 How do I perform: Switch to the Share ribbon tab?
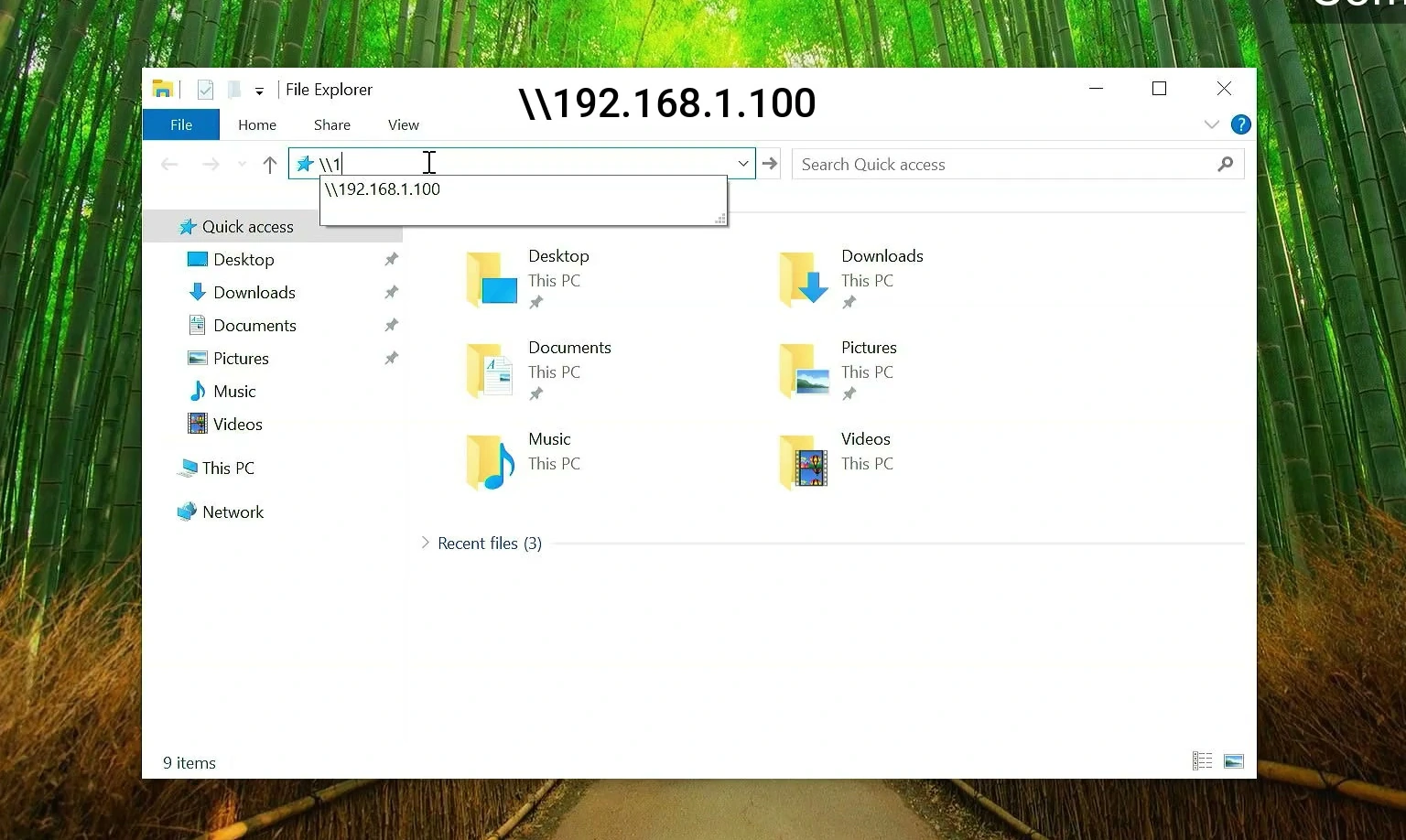pos(332,124)
